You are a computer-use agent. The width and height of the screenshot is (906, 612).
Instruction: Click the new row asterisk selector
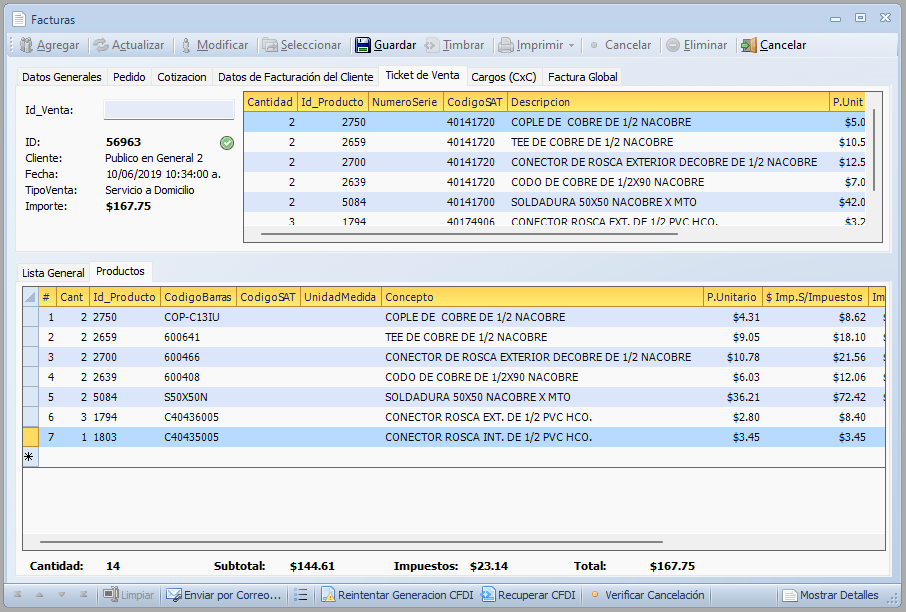tap(29, 457)
